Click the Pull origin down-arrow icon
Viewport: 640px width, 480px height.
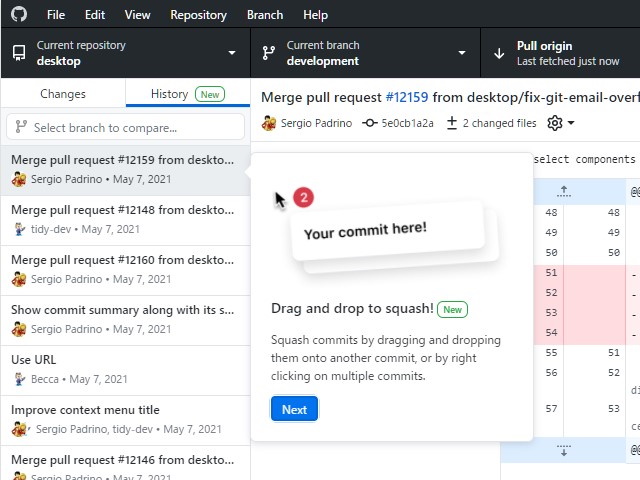pyautogui.click(x=499, y=53)
